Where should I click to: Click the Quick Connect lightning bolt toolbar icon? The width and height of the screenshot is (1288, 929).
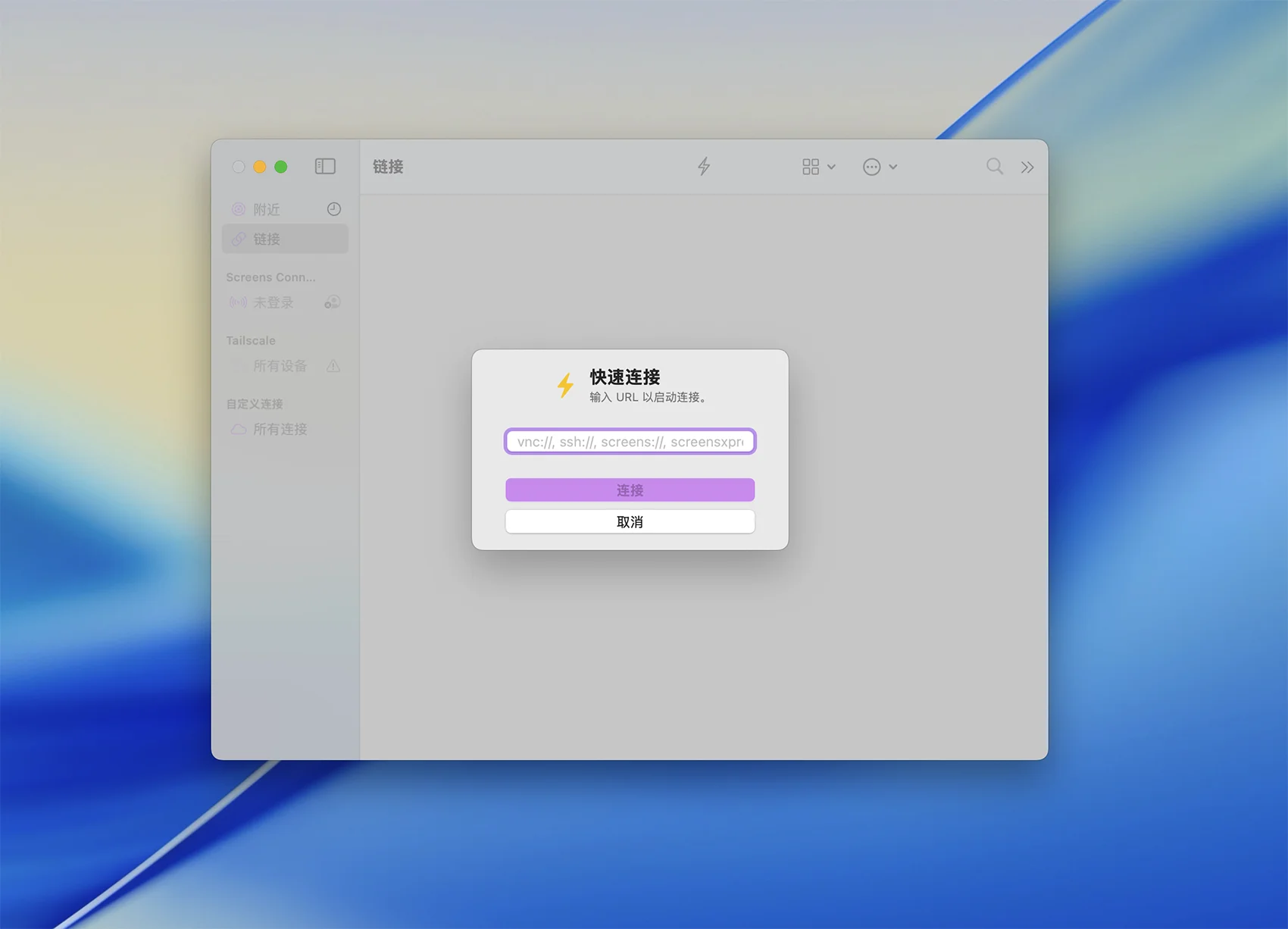click(704, 167)
